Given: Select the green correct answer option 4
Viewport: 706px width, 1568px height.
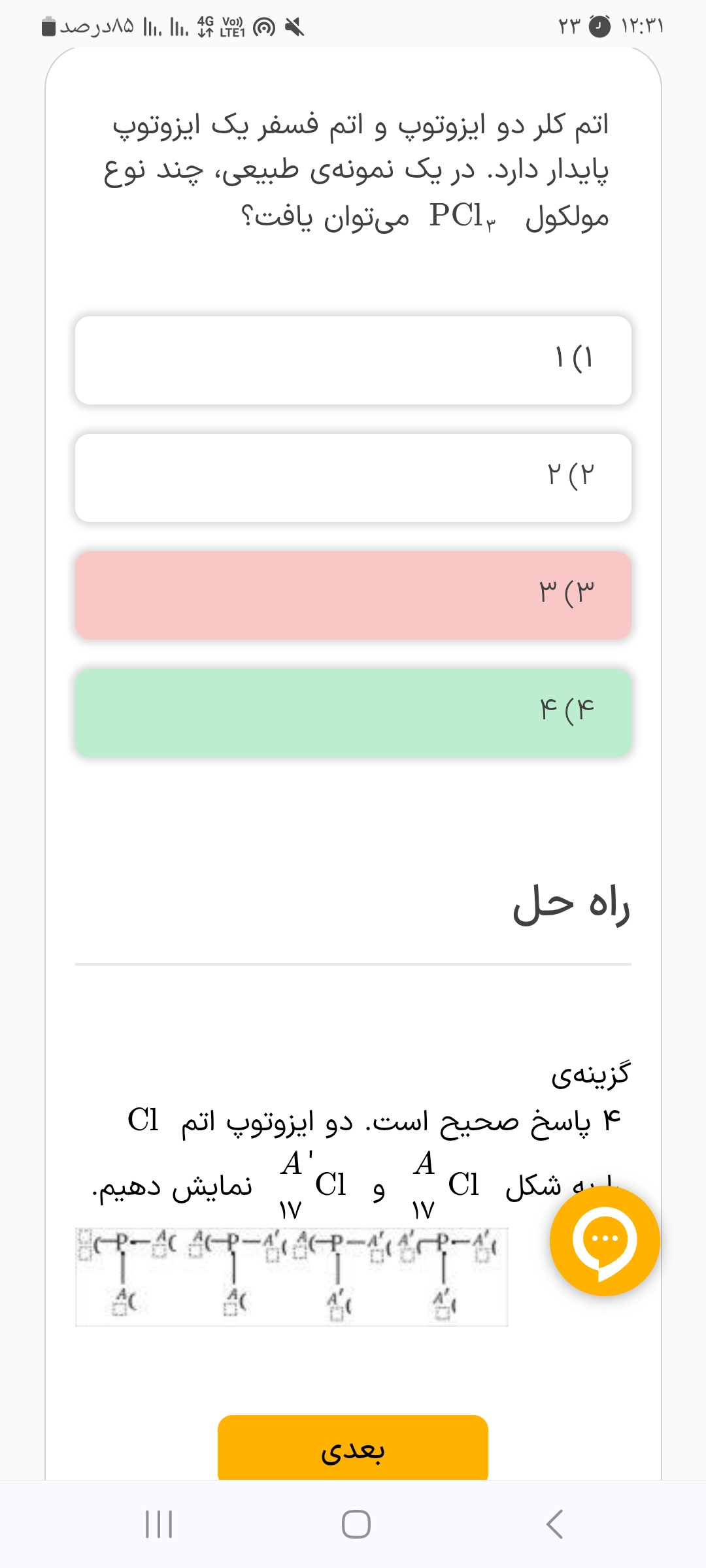Looking at the screenshot, I should pos(353,713).
